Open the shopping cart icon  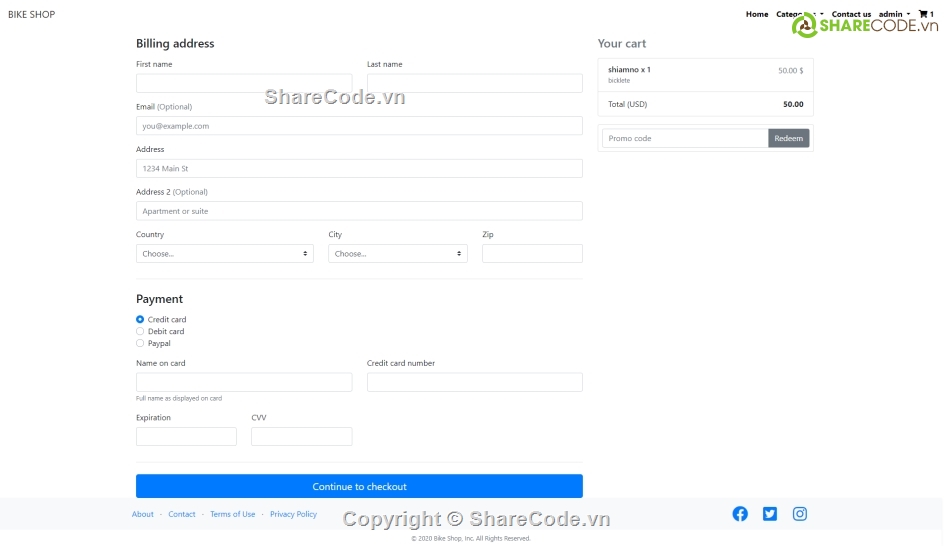pos(924,14)
